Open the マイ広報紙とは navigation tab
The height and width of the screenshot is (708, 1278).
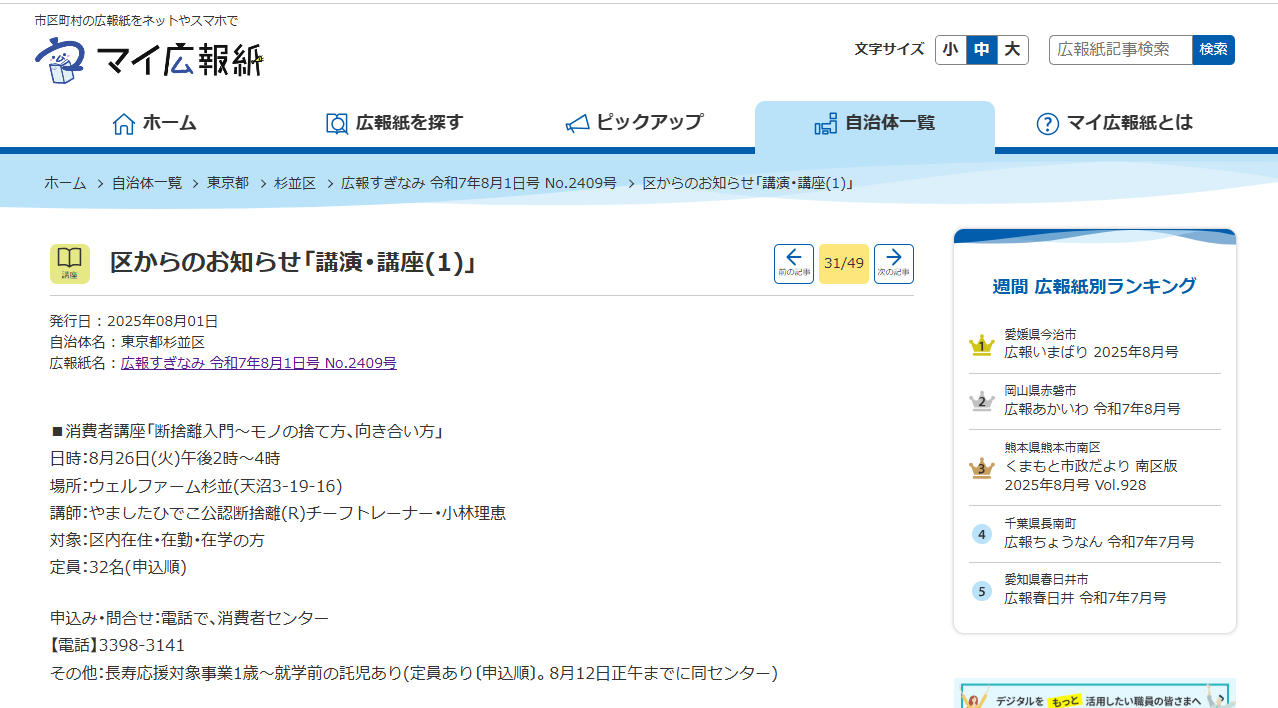tap(1114, 123)
